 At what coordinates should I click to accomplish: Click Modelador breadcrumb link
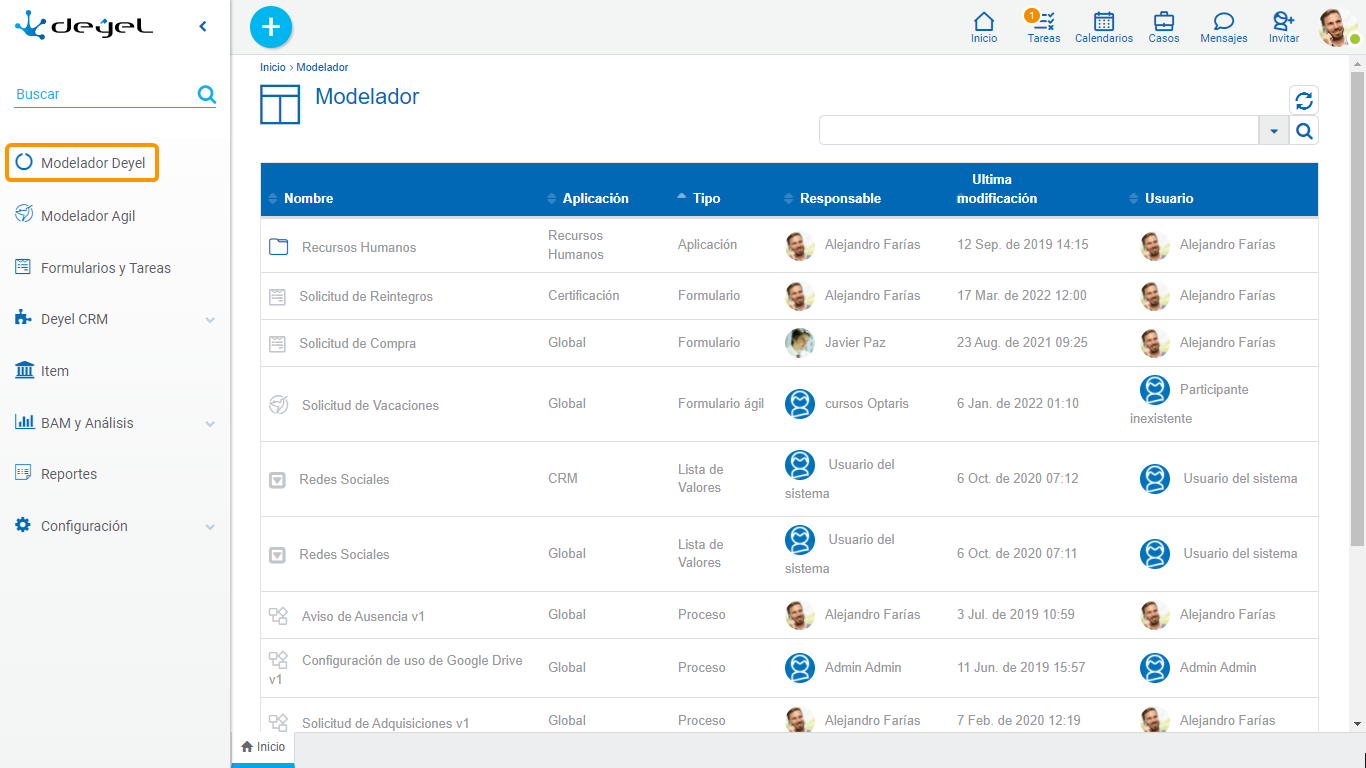(x=322, y=67)
